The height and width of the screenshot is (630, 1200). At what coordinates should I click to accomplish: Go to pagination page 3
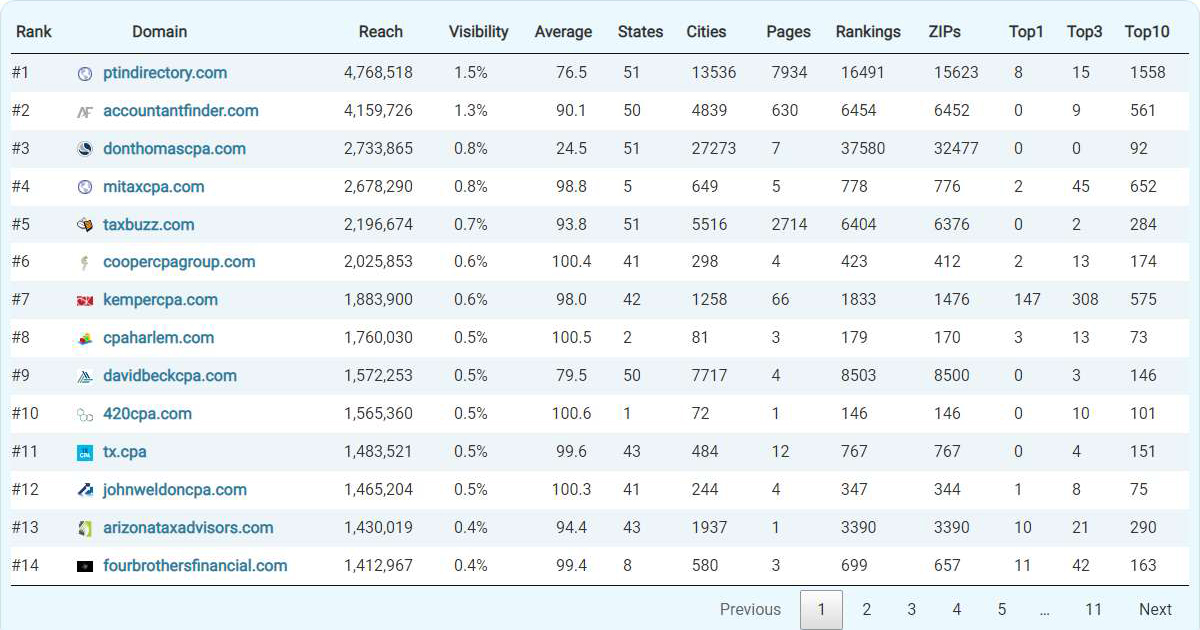pyautogui.click(x=912, y=610)
